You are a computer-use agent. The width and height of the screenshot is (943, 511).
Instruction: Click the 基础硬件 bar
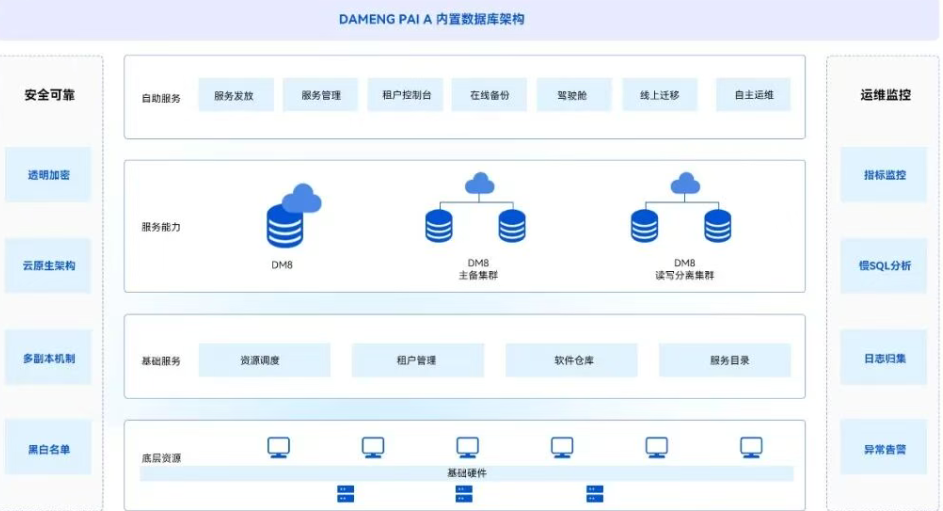coord(466,473)
